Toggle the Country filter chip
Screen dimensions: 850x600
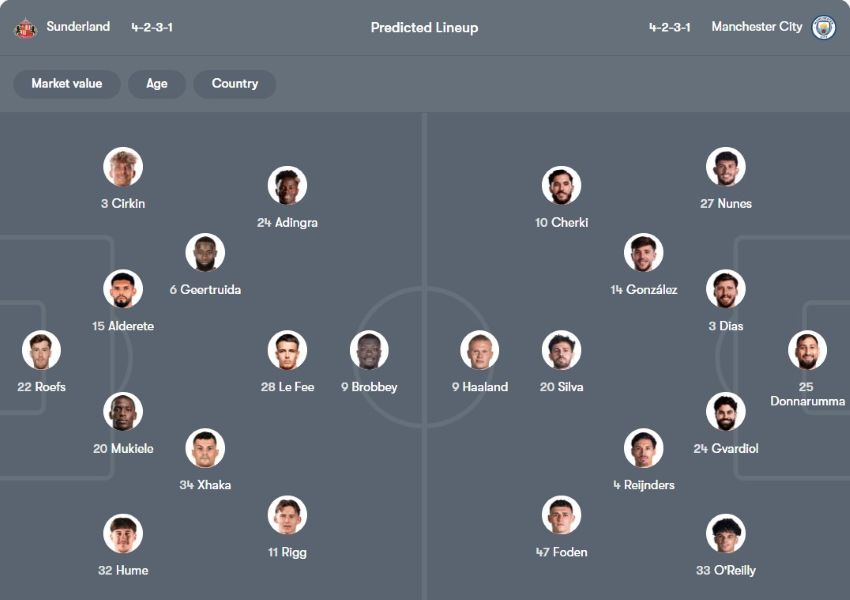[235, 84]
